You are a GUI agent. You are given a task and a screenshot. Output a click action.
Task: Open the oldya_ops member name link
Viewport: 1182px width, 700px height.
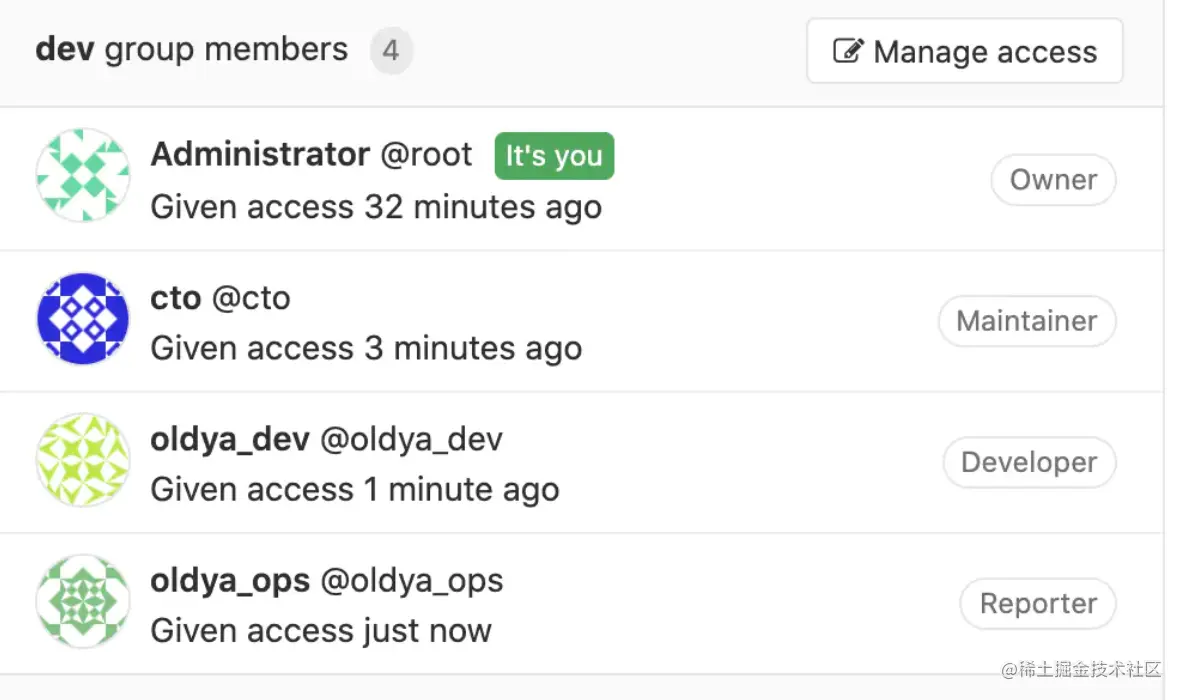point(230,581)
